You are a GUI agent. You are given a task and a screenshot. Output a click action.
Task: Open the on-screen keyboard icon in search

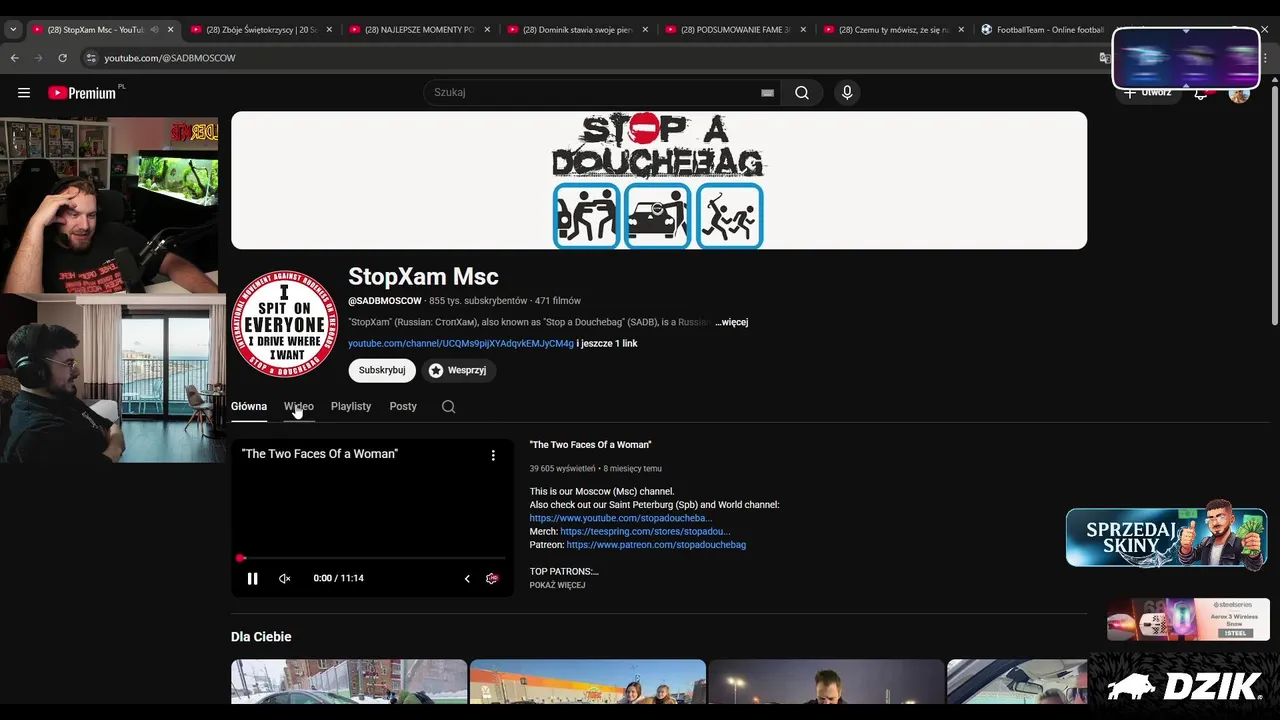click(x=767, y=93)
